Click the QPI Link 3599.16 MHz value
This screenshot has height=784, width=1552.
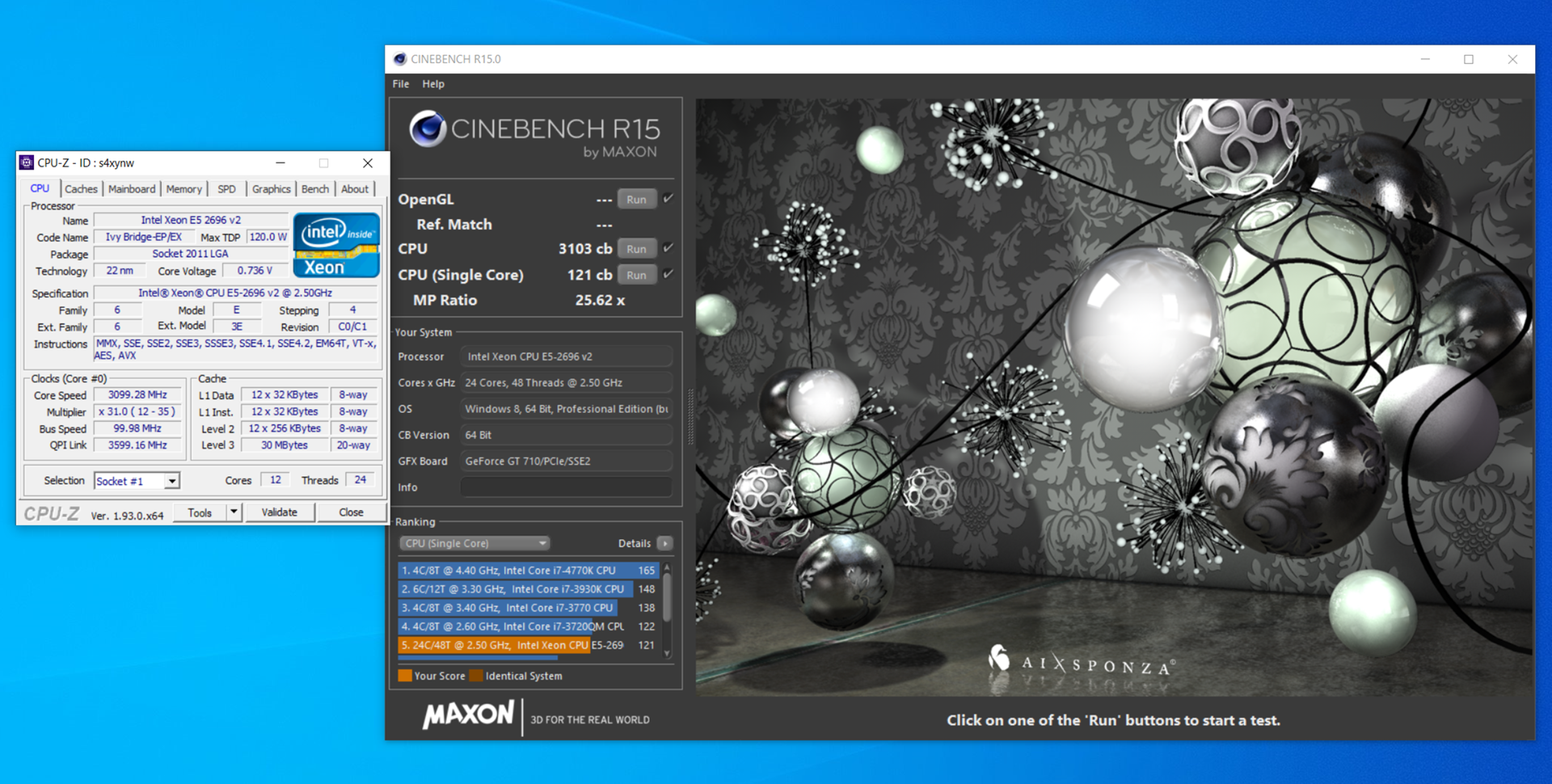click(137, 445)
